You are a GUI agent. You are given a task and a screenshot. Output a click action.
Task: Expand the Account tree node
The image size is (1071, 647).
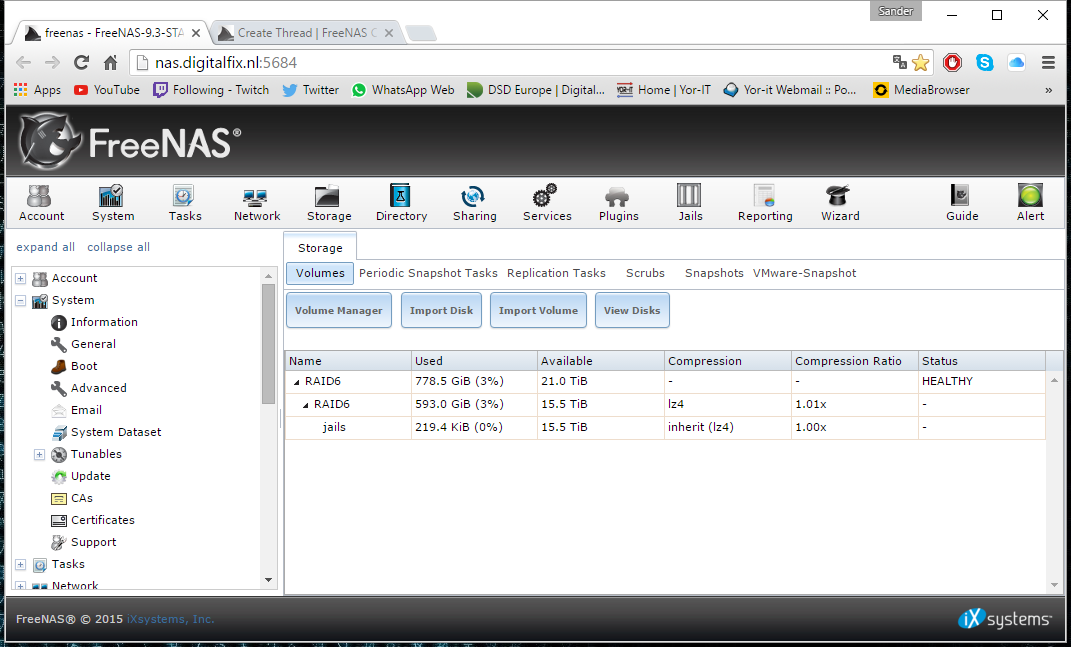[20, 278]
